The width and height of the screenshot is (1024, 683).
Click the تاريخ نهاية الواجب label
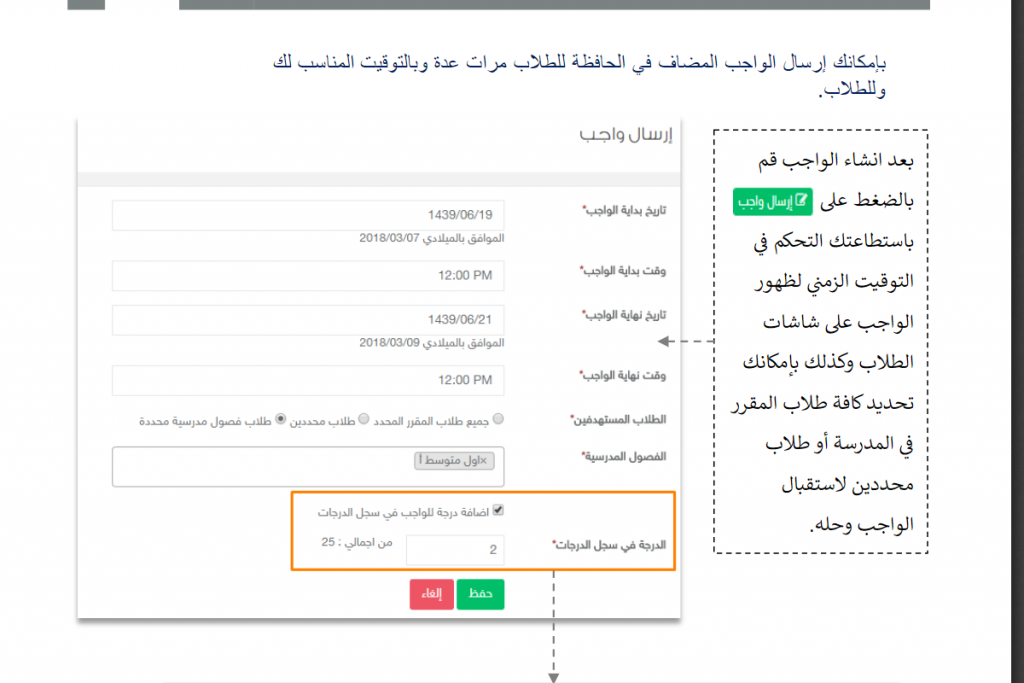click(624, 315)
